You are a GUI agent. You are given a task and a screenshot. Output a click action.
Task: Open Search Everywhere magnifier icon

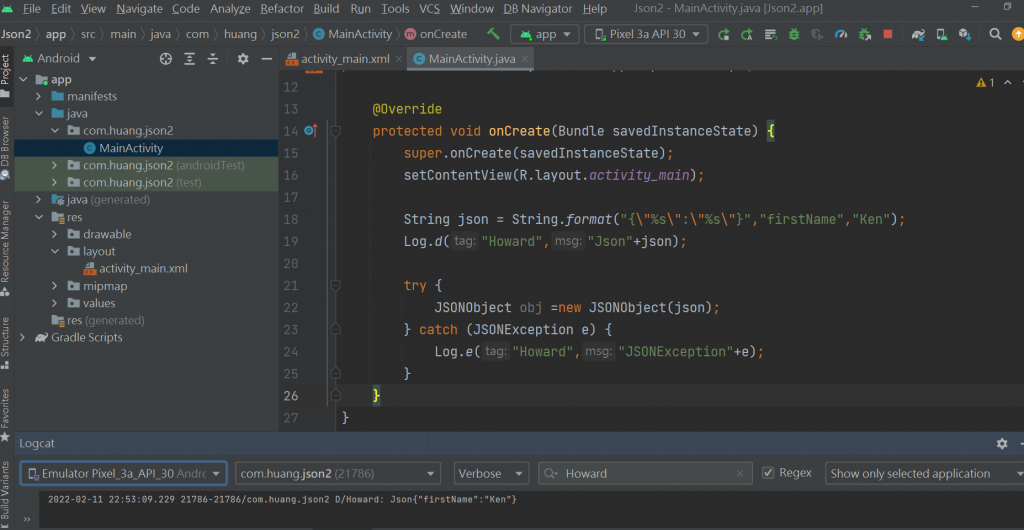(995, 34)
